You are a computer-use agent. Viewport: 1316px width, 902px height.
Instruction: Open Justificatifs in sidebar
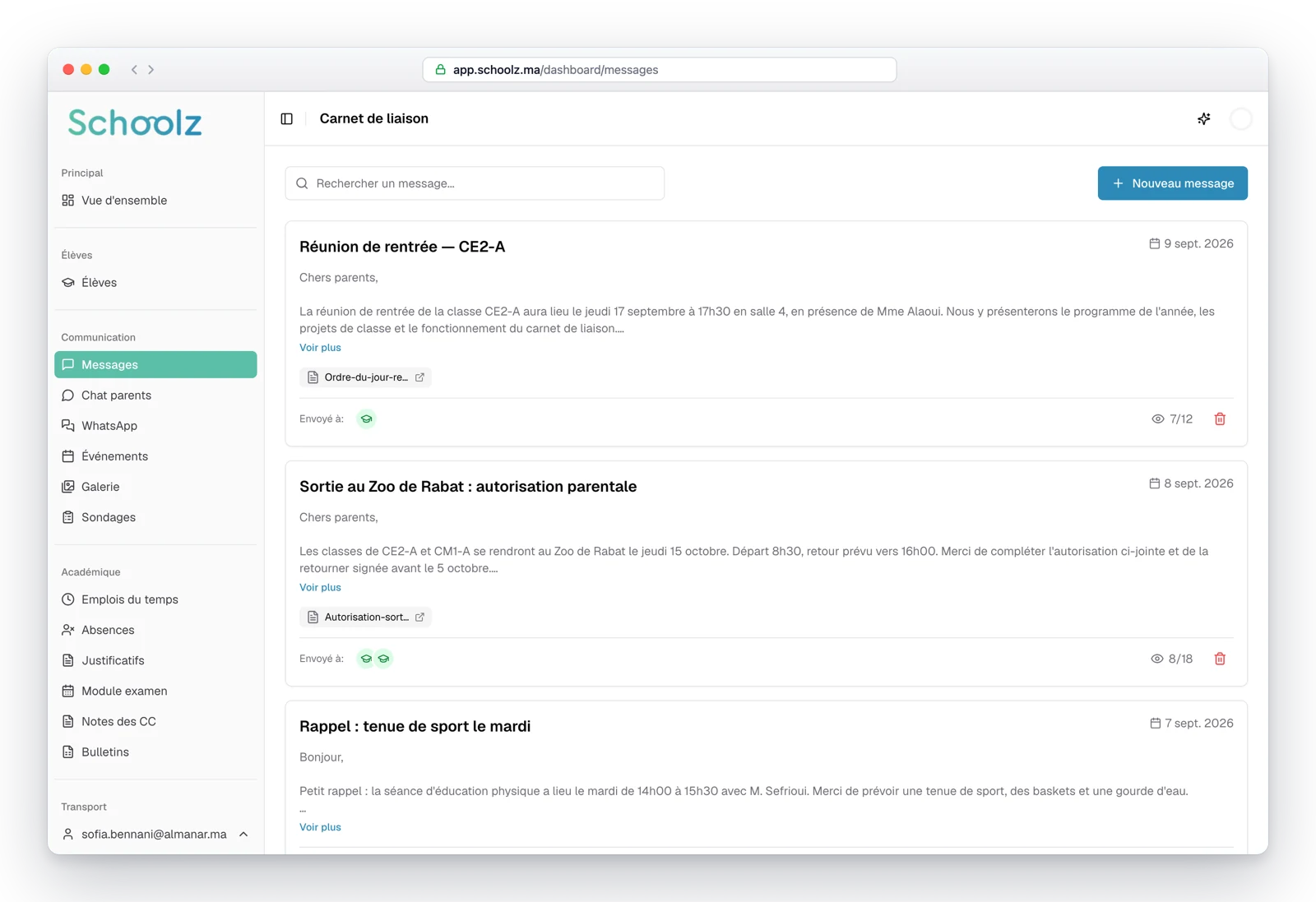click(155, 660)
